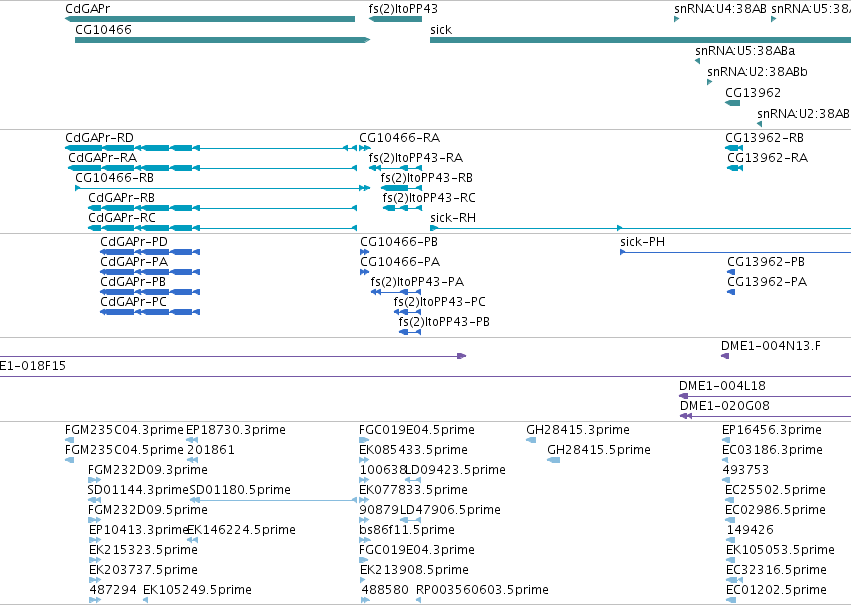
Task: Select the CG13962-PA protein label
Action: tap(767, 282)
